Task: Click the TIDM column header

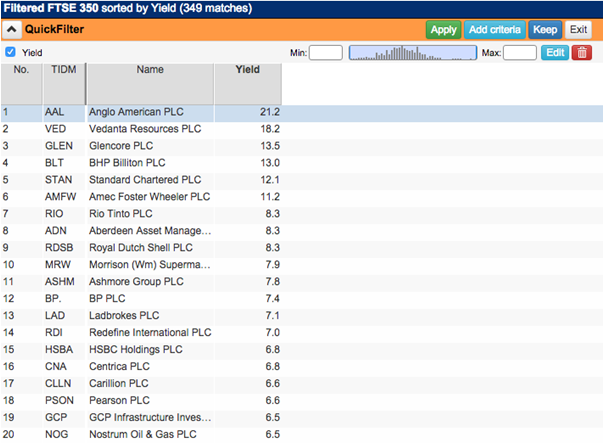Action: [x=64, y=84]
